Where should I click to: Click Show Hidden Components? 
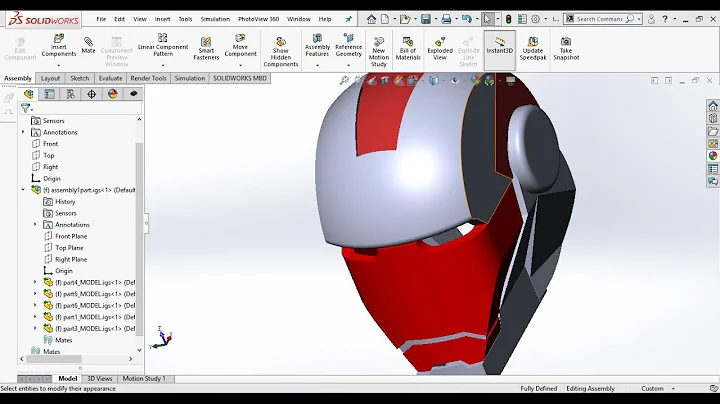pyautogui.click(x=281, y=52)
